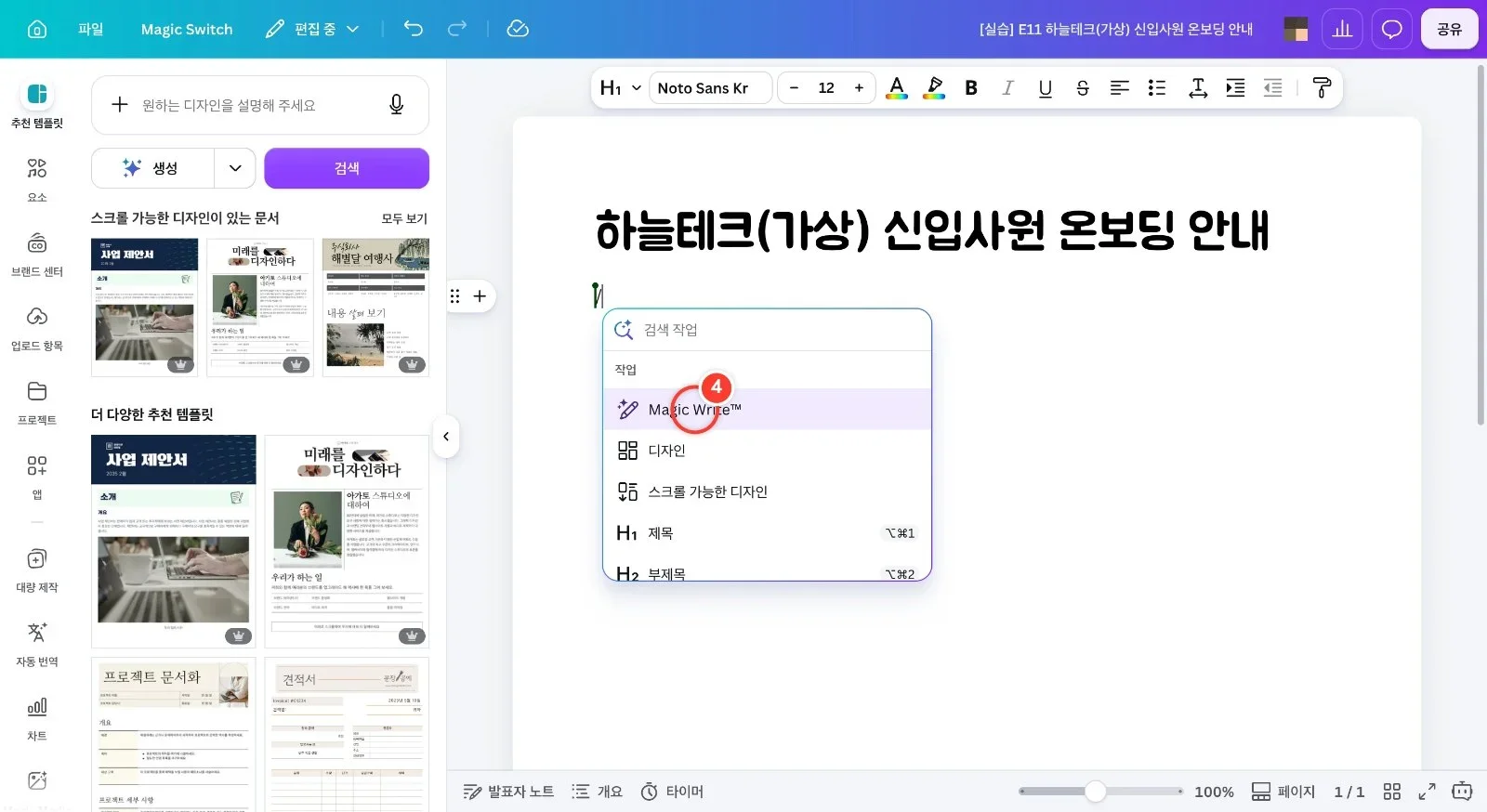Open the analytics chart icon
Screen dimensions: 1487x812
(1342, 29)
